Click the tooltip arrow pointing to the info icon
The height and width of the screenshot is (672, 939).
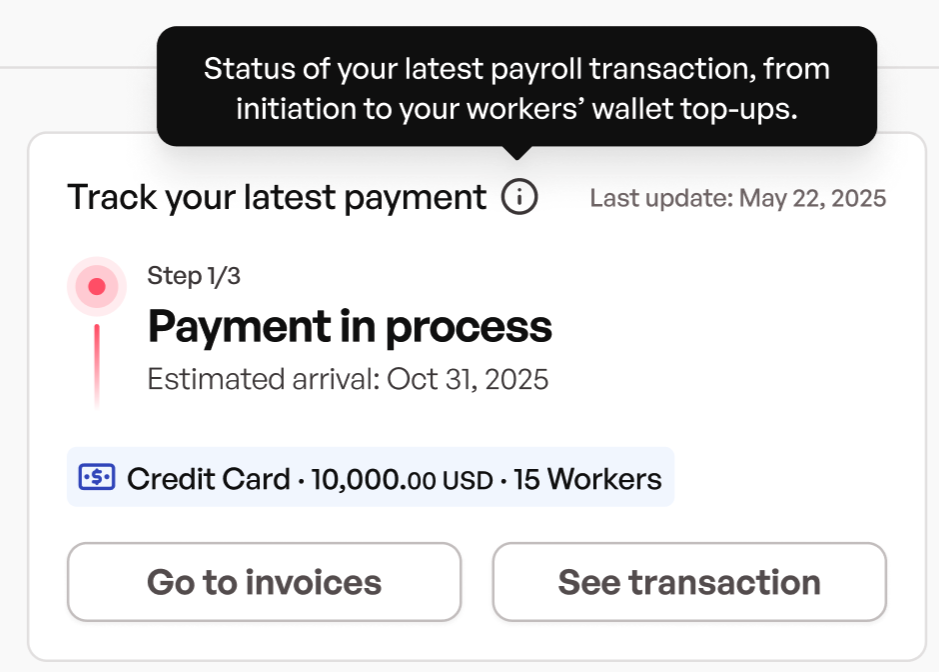pos(517,150)
